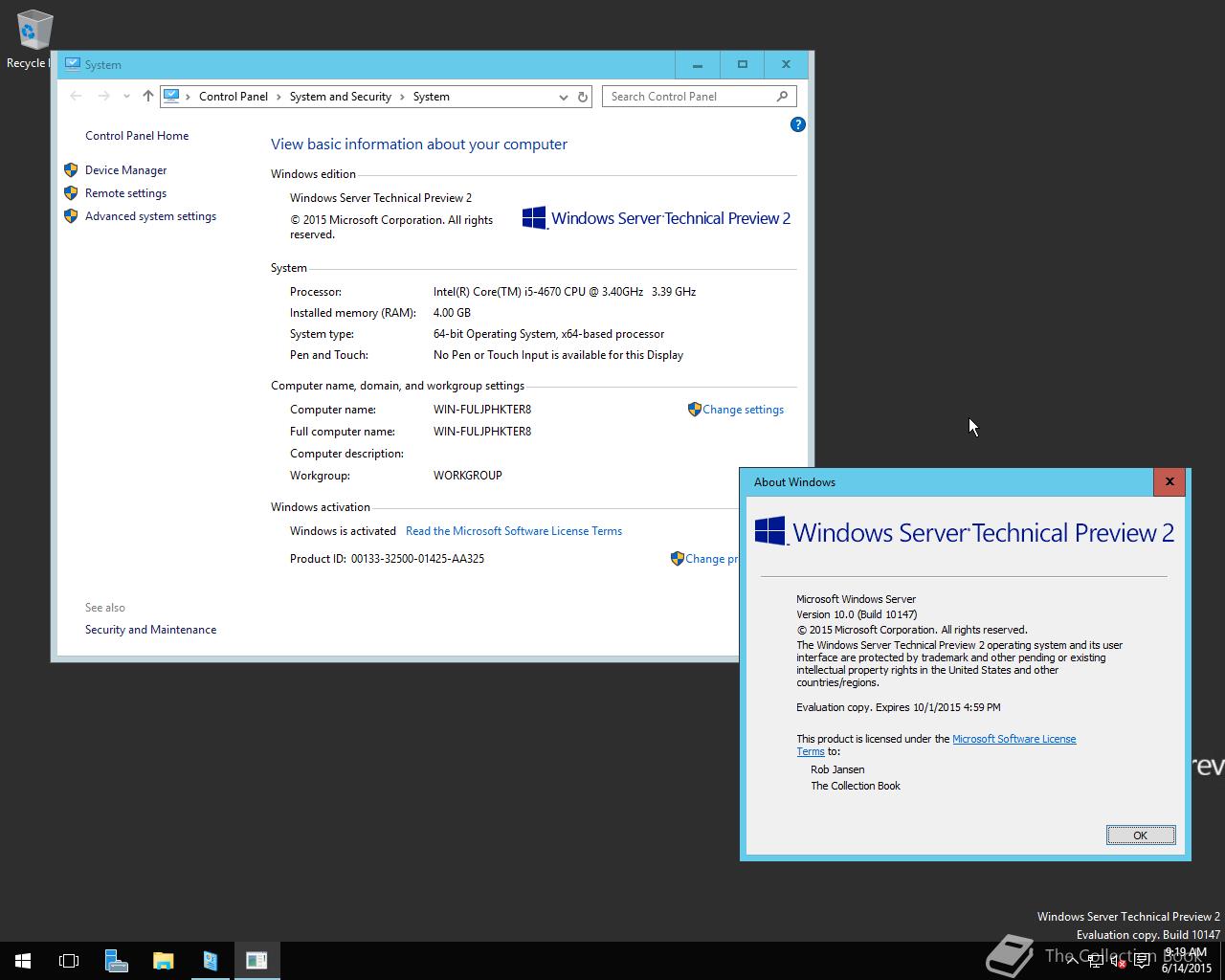The width and height of the screenshot is (1225, 980).
Task: Switch to System control panel taskbar button
Action: click(x=210, y=961)
